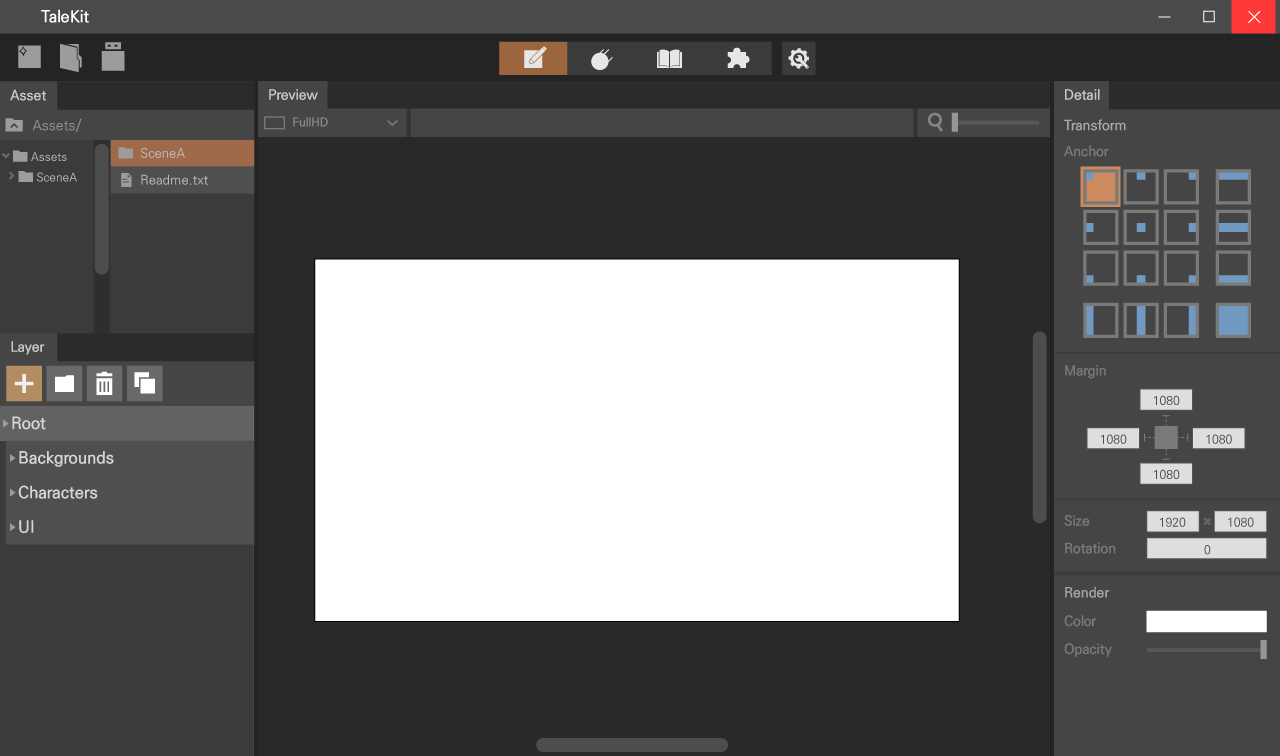This screenshot has width=1280, height=756.
Task: Set anchor to top horizontal stretch
Action: (1233, 187)
